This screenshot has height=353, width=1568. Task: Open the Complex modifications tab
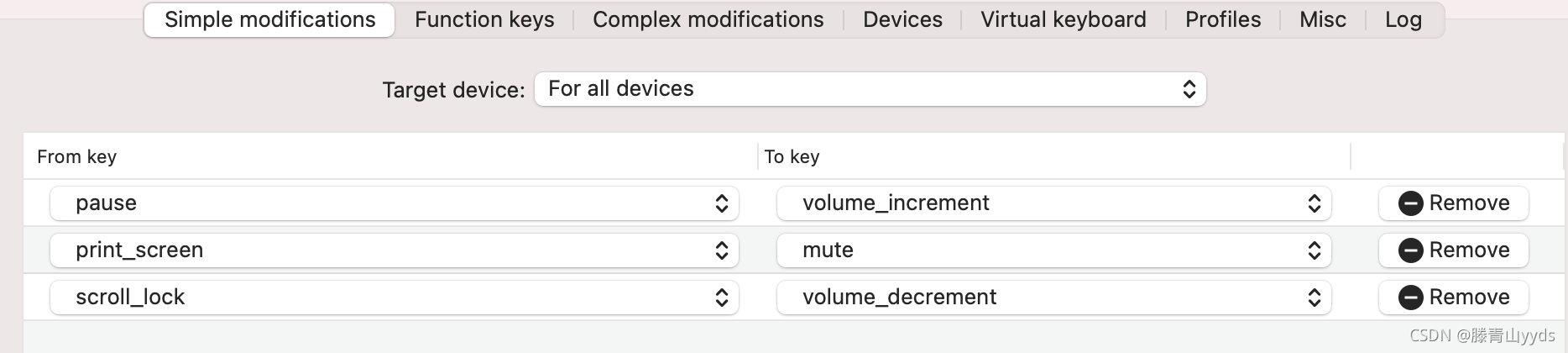click(708, 20)
